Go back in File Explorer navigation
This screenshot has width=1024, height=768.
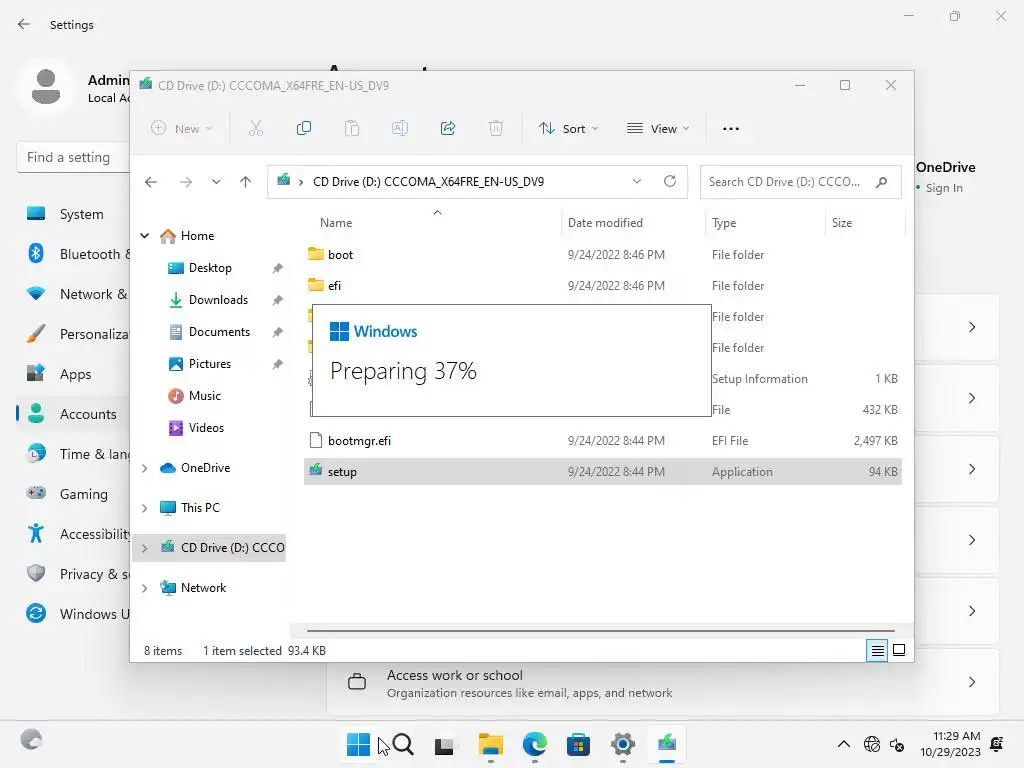pos(151,182)
